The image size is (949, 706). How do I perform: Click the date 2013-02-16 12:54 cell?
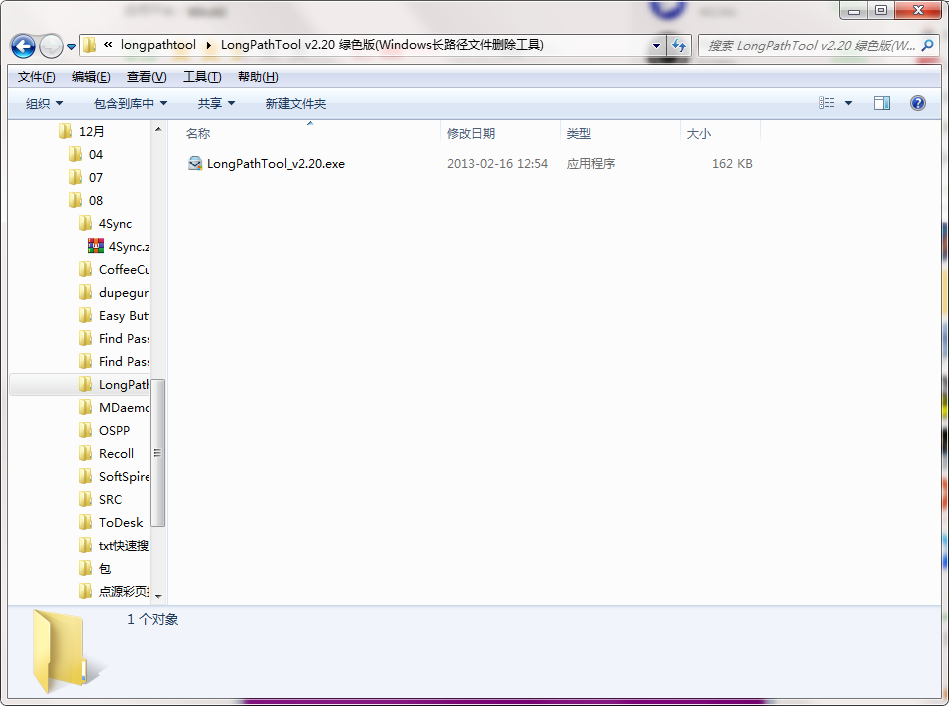(497, 163)
